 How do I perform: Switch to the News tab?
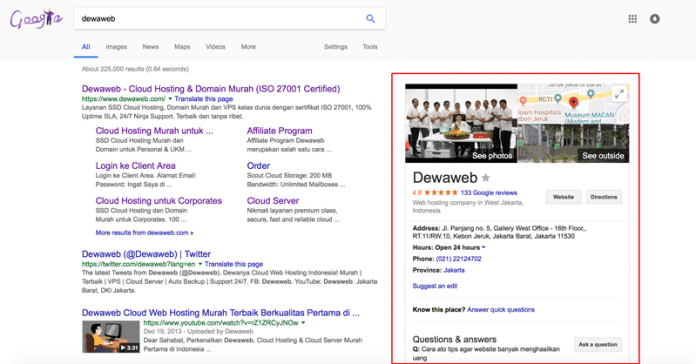tap(150, 47)
